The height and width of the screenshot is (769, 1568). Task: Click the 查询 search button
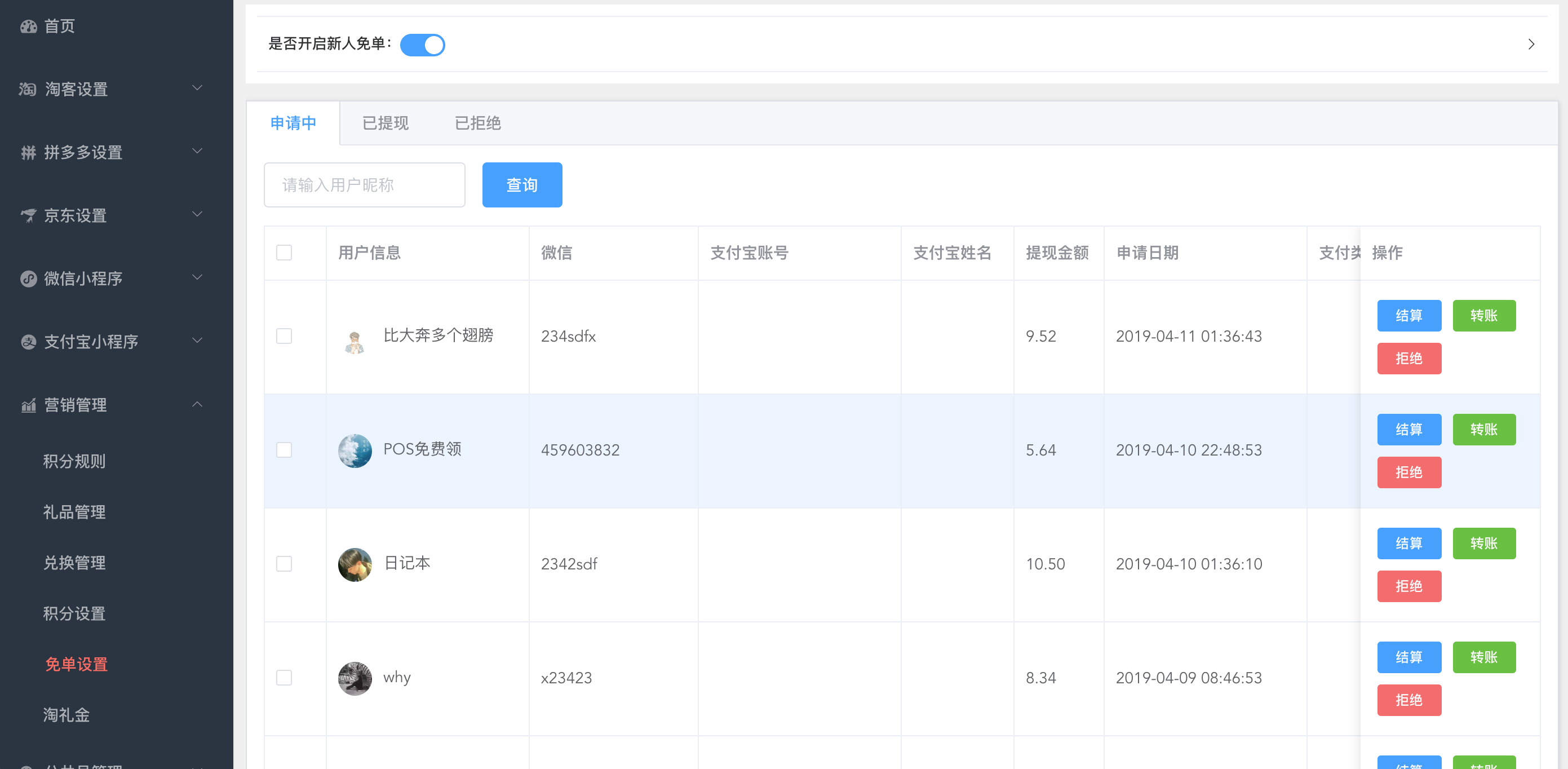click(522, 185)
